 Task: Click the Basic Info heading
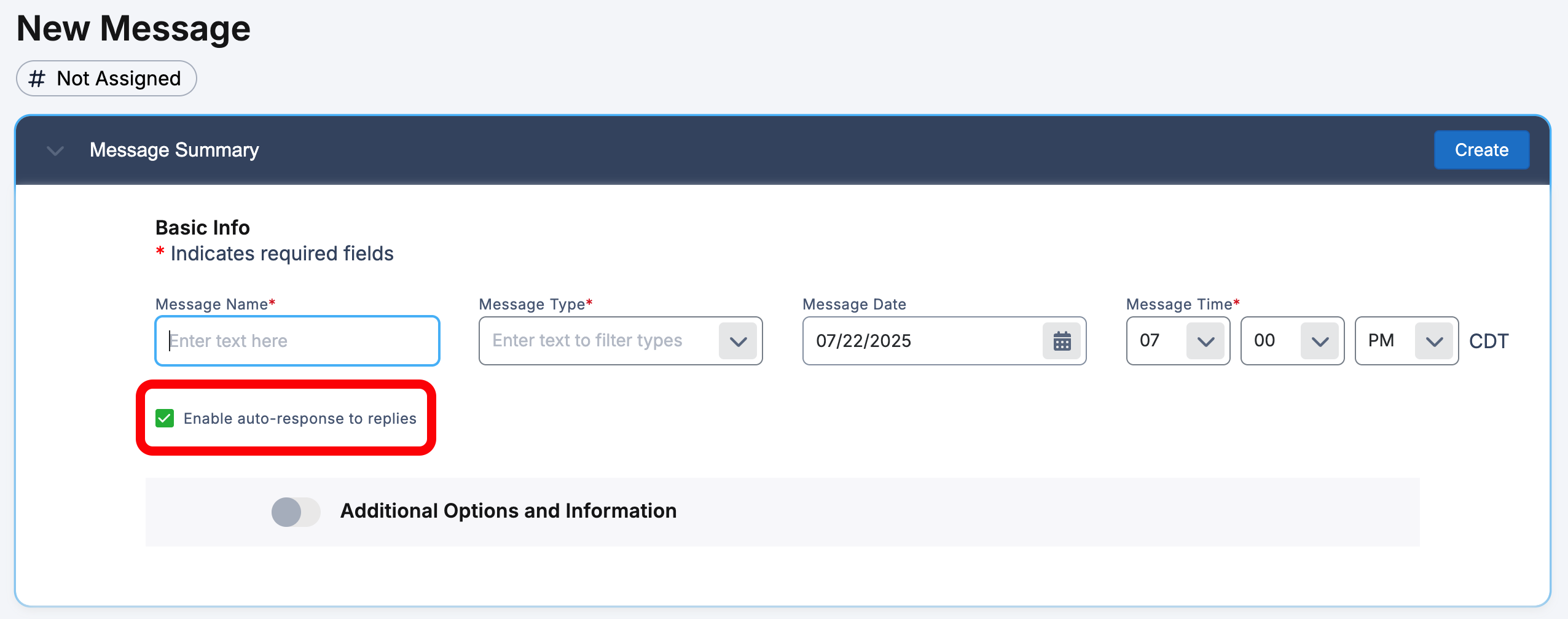(x=202, y=228)
